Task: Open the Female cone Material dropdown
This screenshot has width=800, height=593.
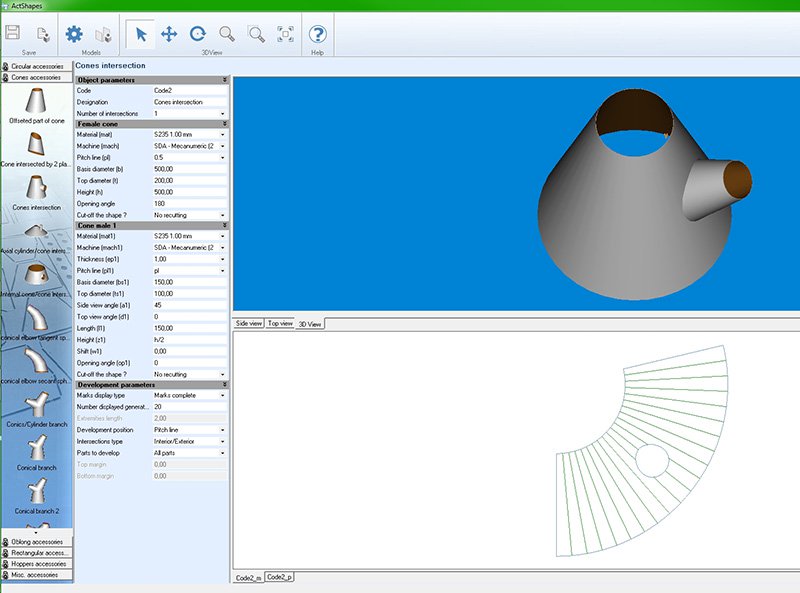Action: click(x=223, y=134)
